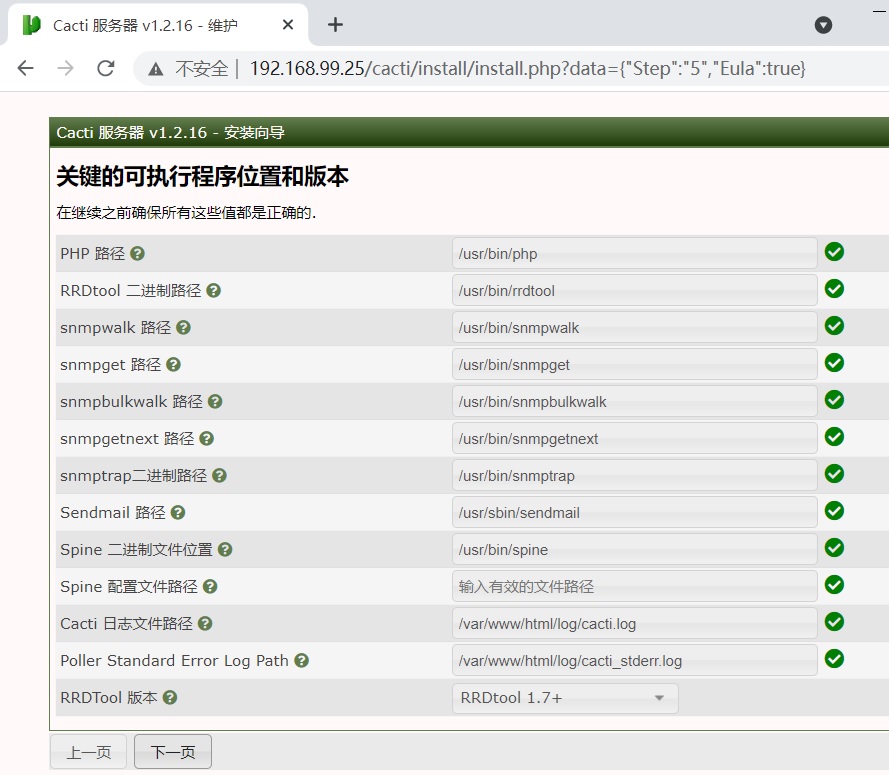The width and height of the screenshot is (889, 775).
Task: Click the 下一页 button
Action: tap(173, 752)
